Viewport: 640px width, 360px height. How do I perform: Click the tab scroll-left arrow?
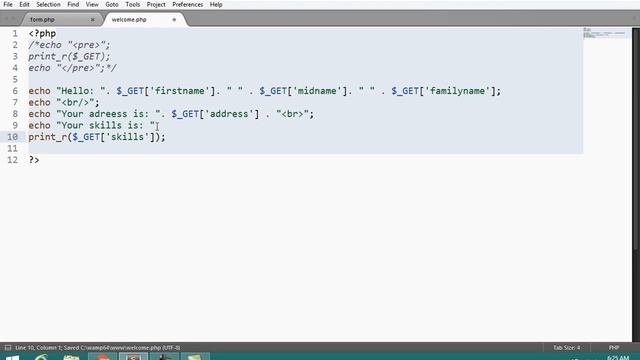point(6,19)
